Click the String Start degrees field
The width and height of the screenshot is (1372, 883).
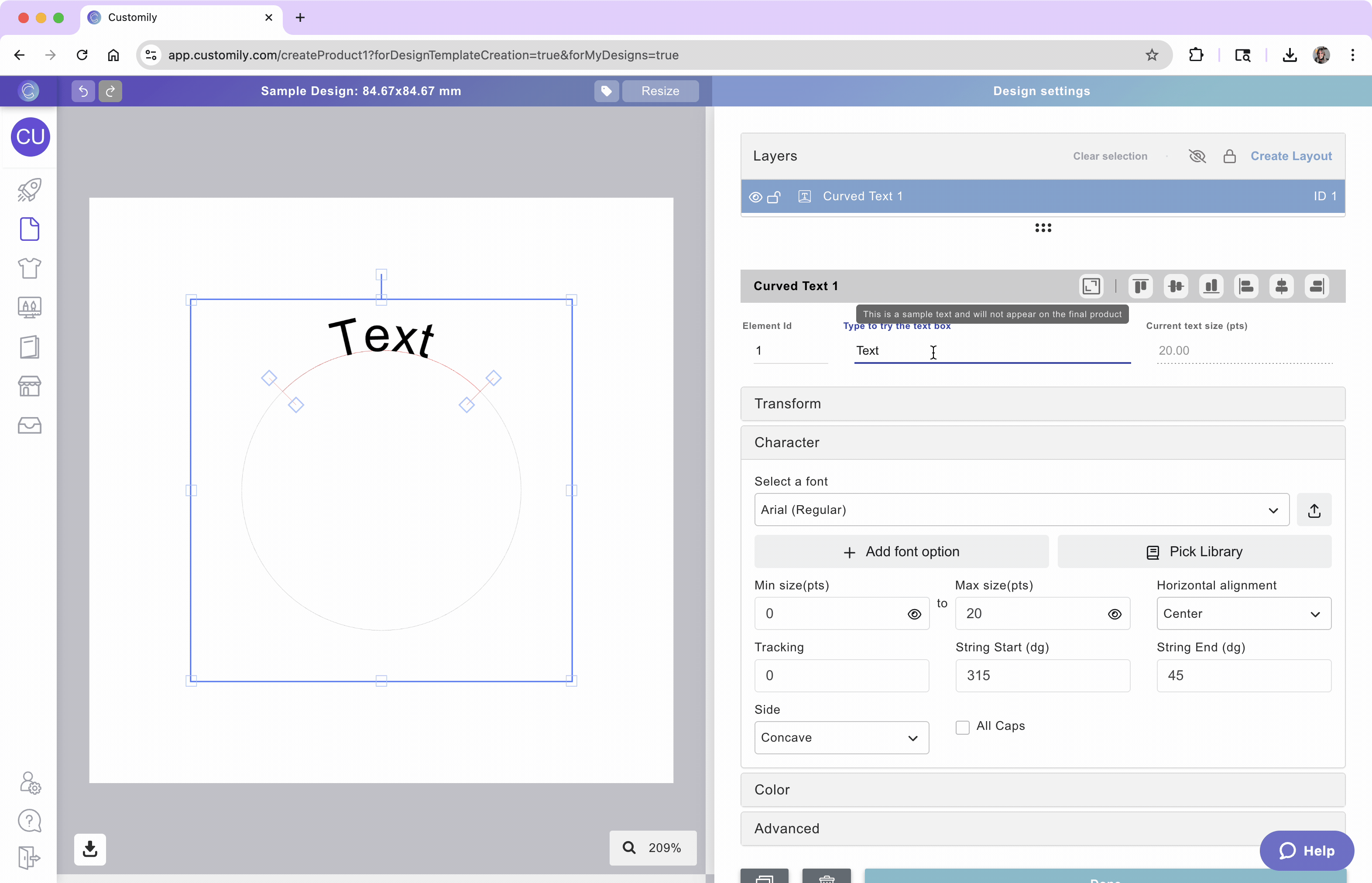[1042, 675]
